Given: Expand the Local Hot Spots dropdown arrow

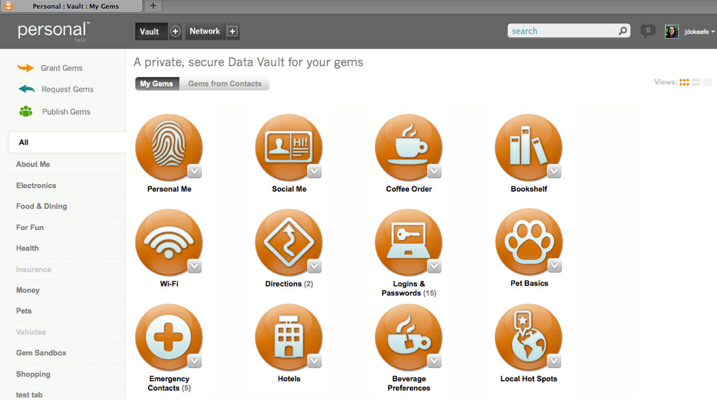Looking at the screenshot, I should coord(554,361).
